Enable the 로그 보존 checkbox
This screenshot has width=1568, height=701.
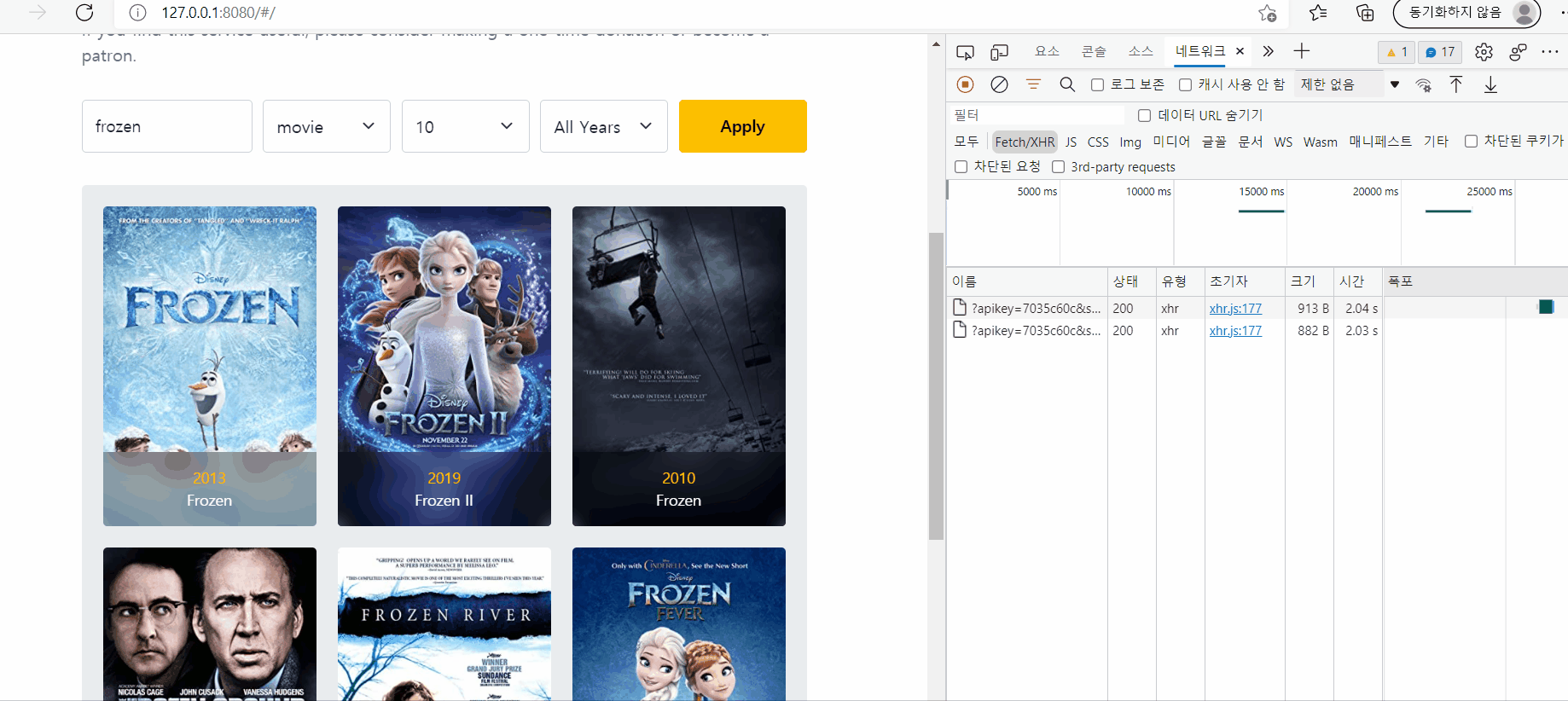[x=1098, y=84]
